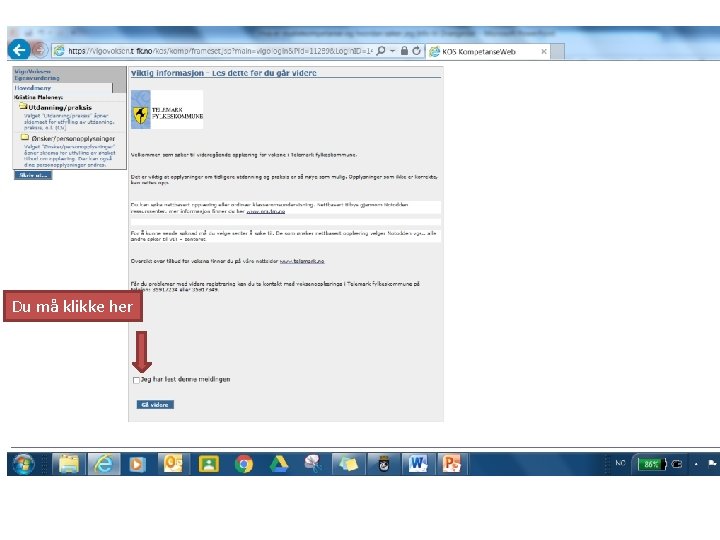
Task: Open the Utdanning/praksis folder icon
Action: pyautogui.click(x=23, y=107)
